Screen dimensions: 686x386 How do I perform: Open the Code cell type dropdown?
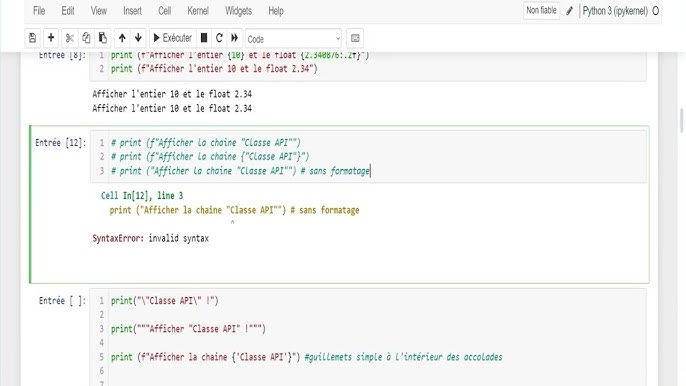[293, 39]
